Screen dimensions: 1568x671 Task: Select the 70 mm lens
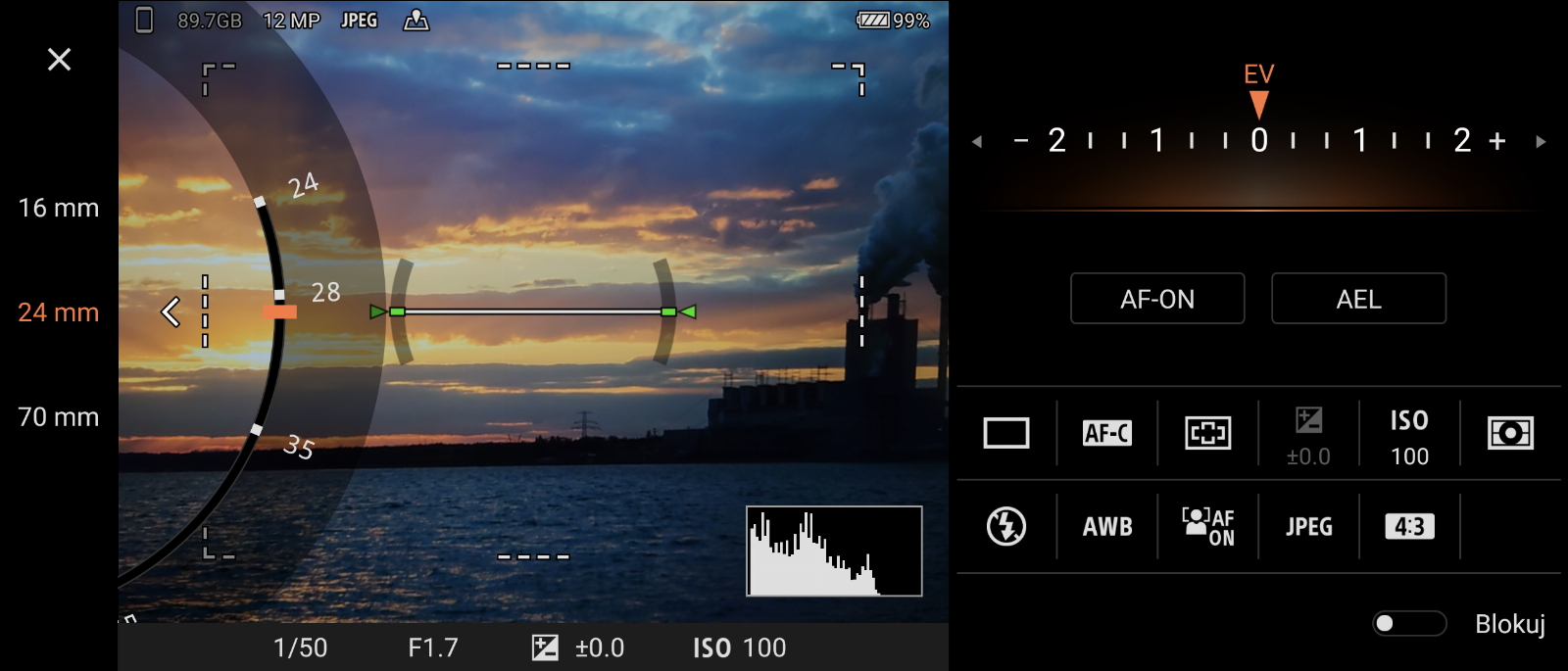59,417
